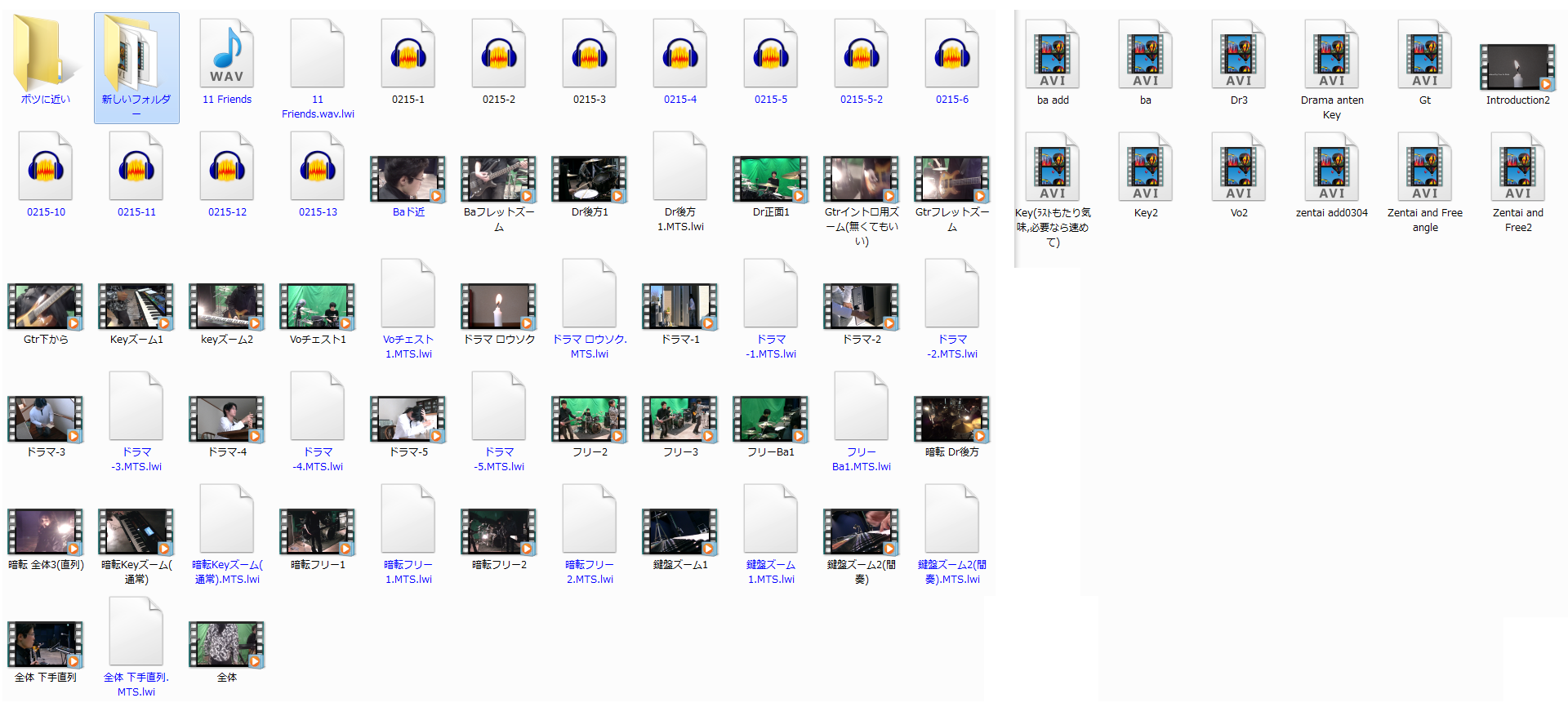1568x707 pixels.
Task: Click the 0215-1 Audacity project icon
Action: point(408,54)
